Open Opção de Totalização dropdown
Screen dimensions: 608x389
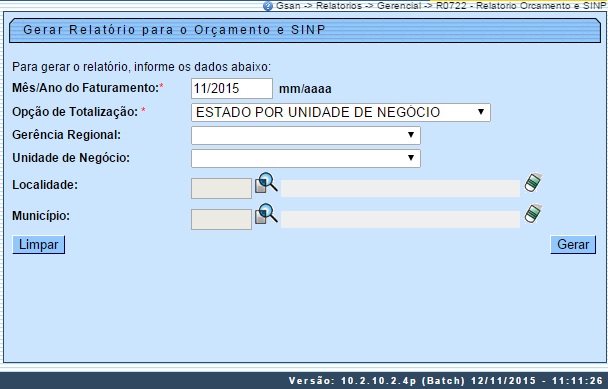pyautogui.click(x=341, y=112)
